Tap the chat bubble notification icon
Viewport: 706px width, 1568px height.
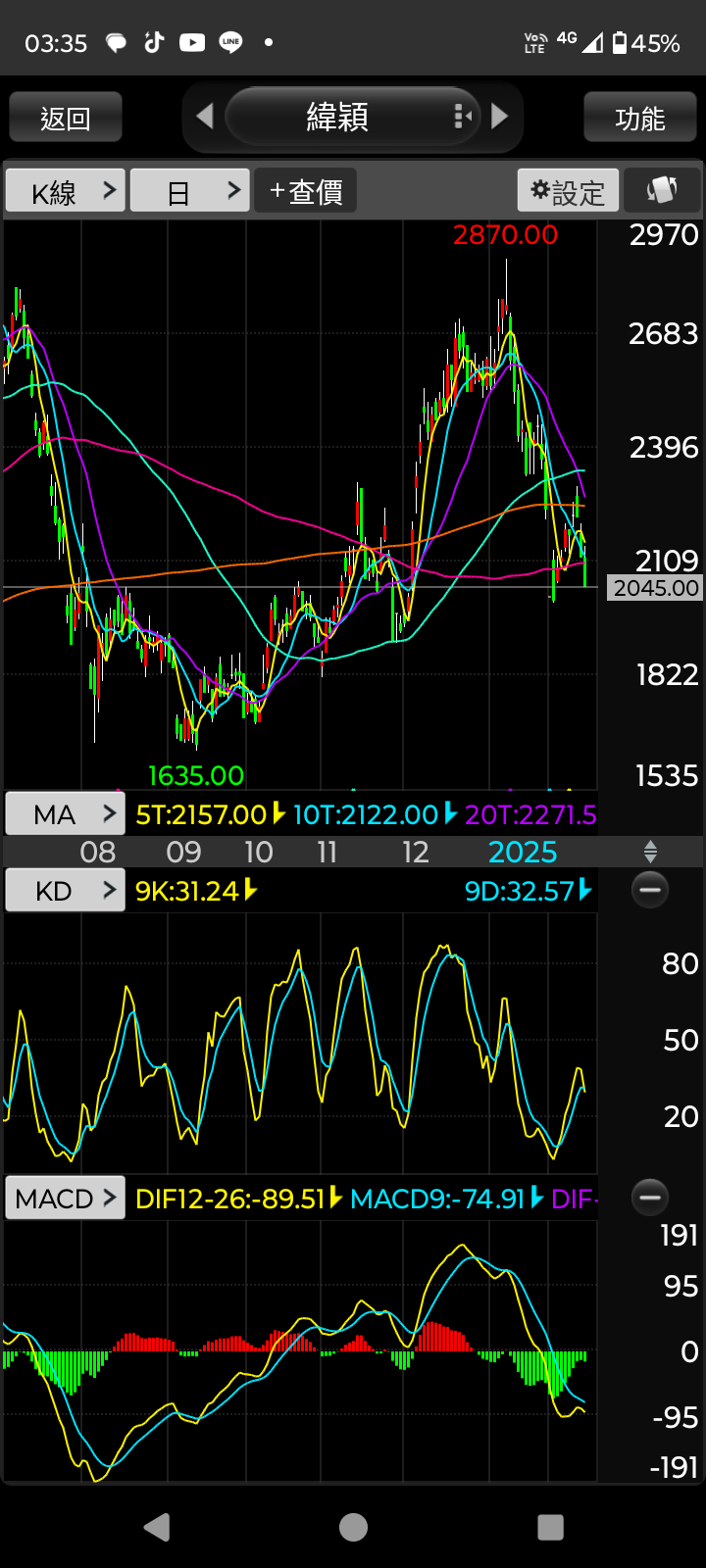tap(117, 43)
